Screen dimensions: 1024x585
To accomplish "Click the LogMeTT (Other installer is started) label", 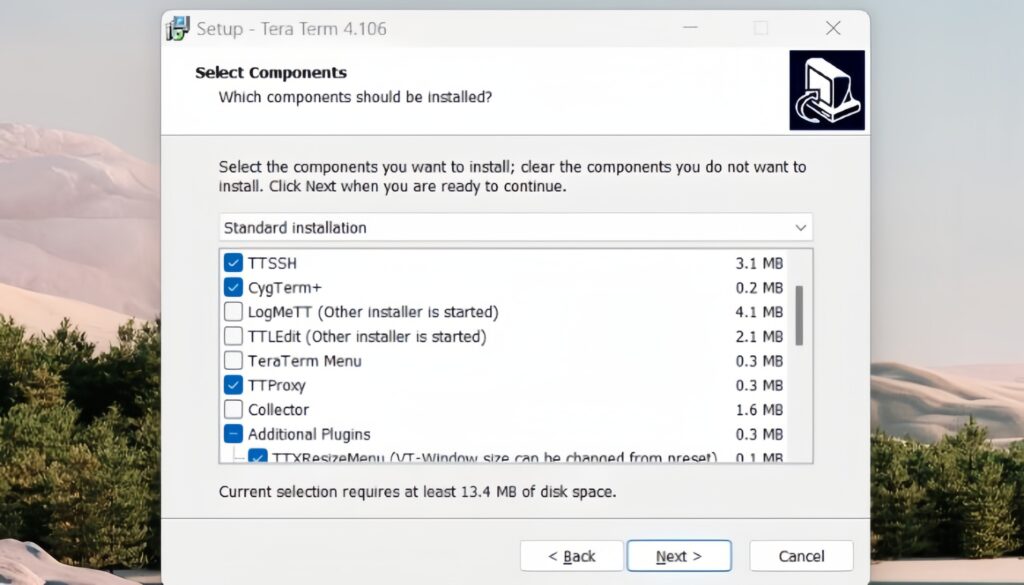I will coord(373,312).
